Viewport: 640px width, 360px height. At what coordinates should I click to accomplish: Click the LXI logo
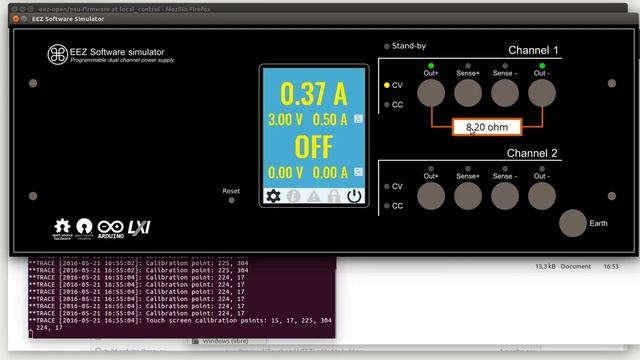coord(139,228)
